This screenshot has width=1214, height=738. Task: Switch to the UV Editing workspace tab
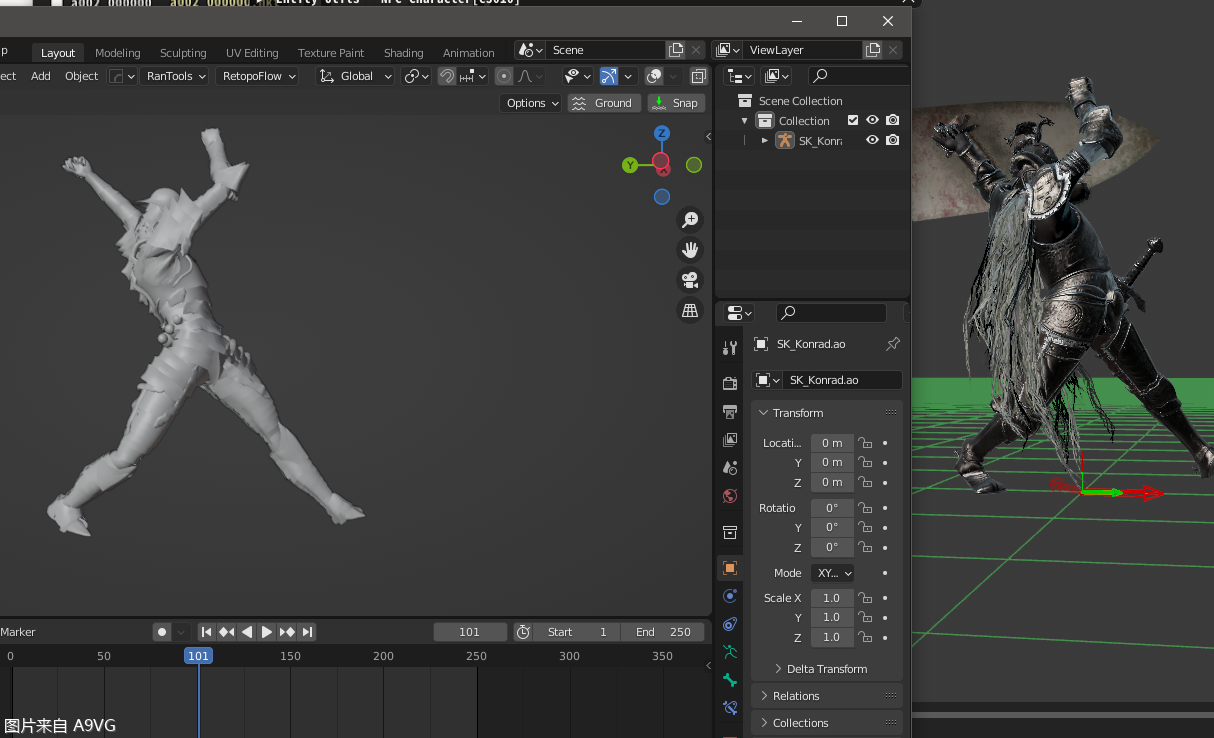pyautogui.click(x=252, y=53)
